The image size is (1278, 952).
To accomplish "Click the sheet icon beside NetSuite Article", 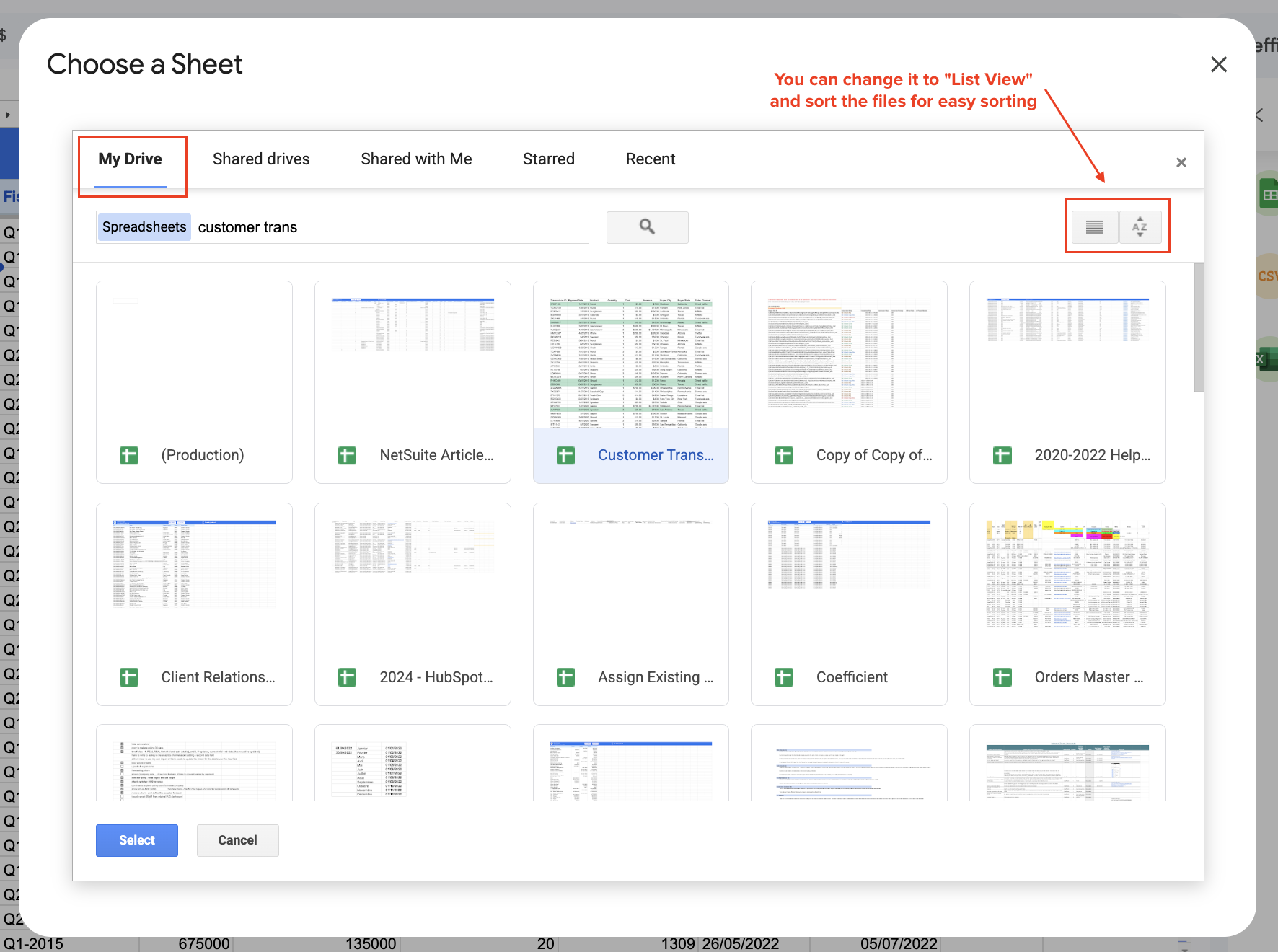I will pos(347,455).
